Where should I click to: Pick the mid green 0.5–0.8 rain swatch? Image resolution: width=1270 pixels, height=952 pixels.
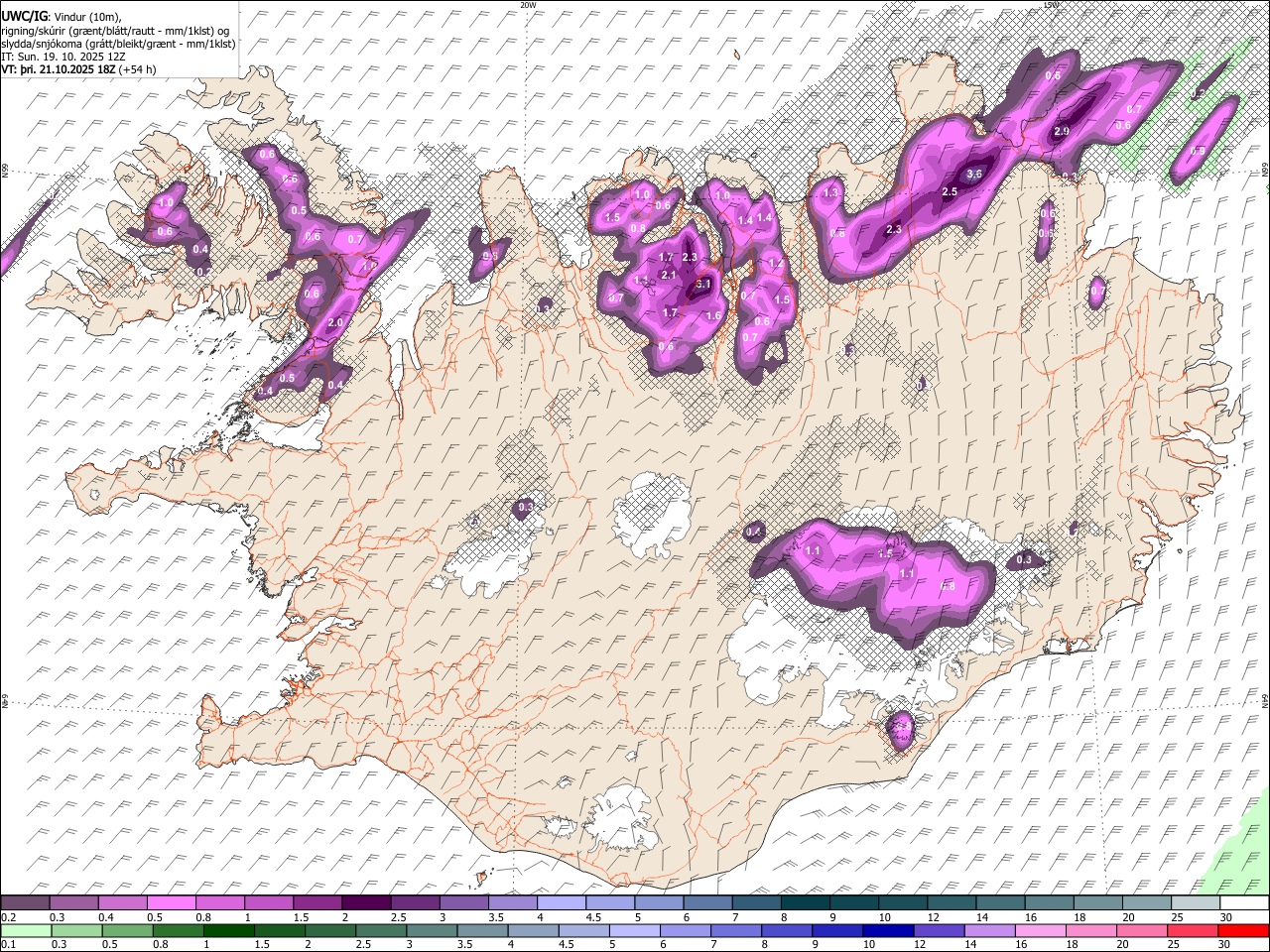(128, 930)
